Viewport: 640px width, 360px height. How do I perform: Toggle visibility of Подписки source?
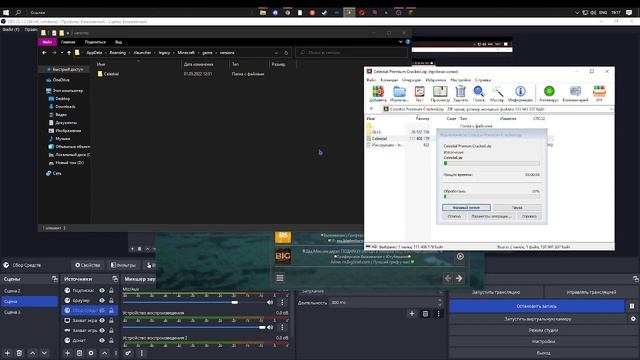[x=102, y=290]
